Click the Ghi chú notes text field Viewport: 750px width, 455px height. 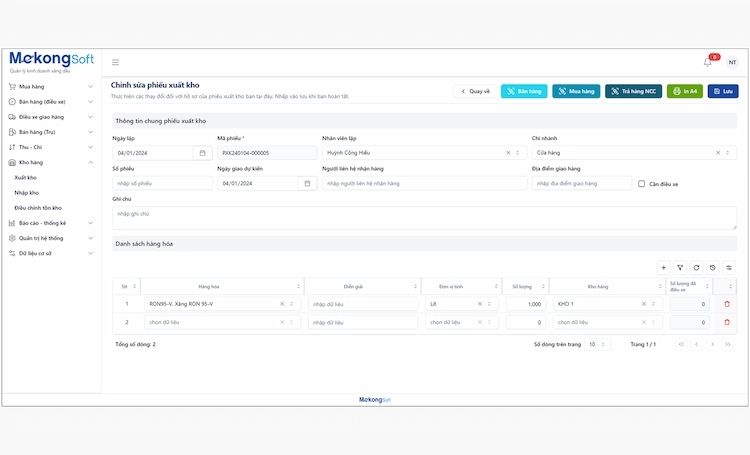point(424,218)
